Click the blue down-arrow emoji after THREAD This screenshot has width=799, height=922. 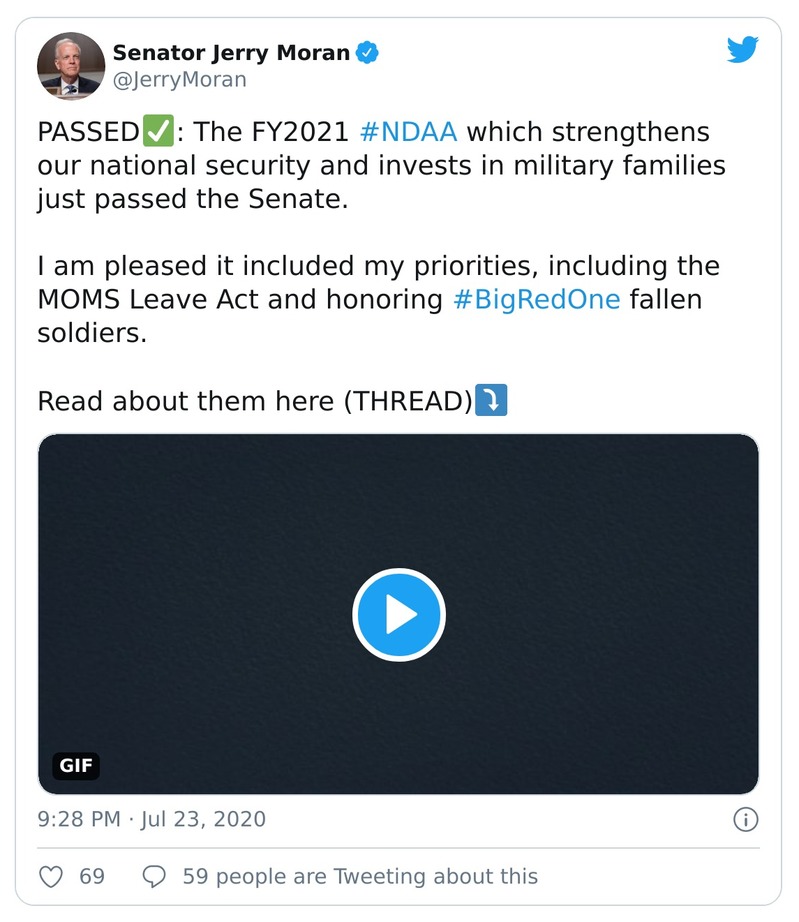point(491,401)
